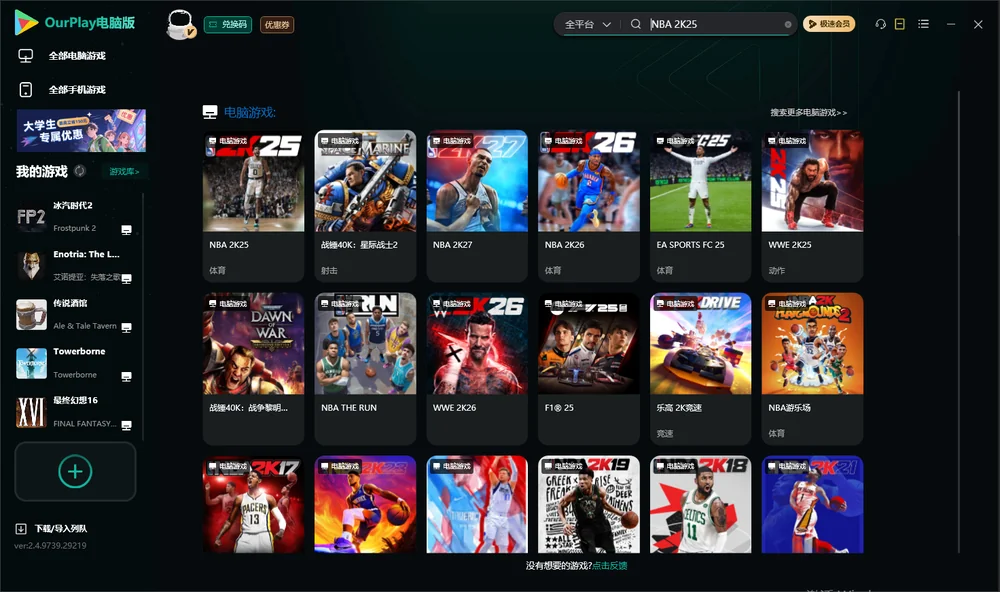
Task: Click the PC icon on Ale & Tale Tavern row
Action: click(126, 327)
